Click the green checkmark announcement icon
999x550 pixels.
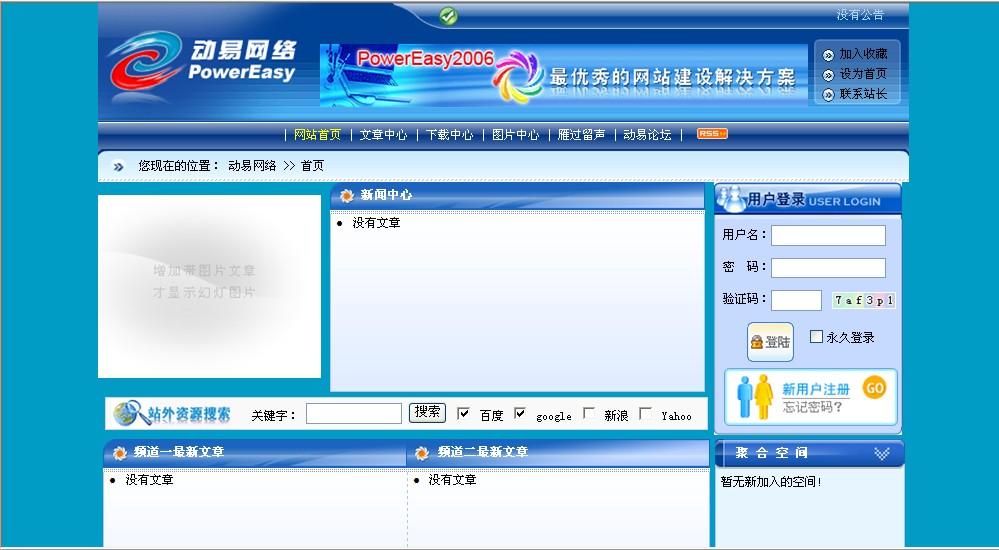449,15
